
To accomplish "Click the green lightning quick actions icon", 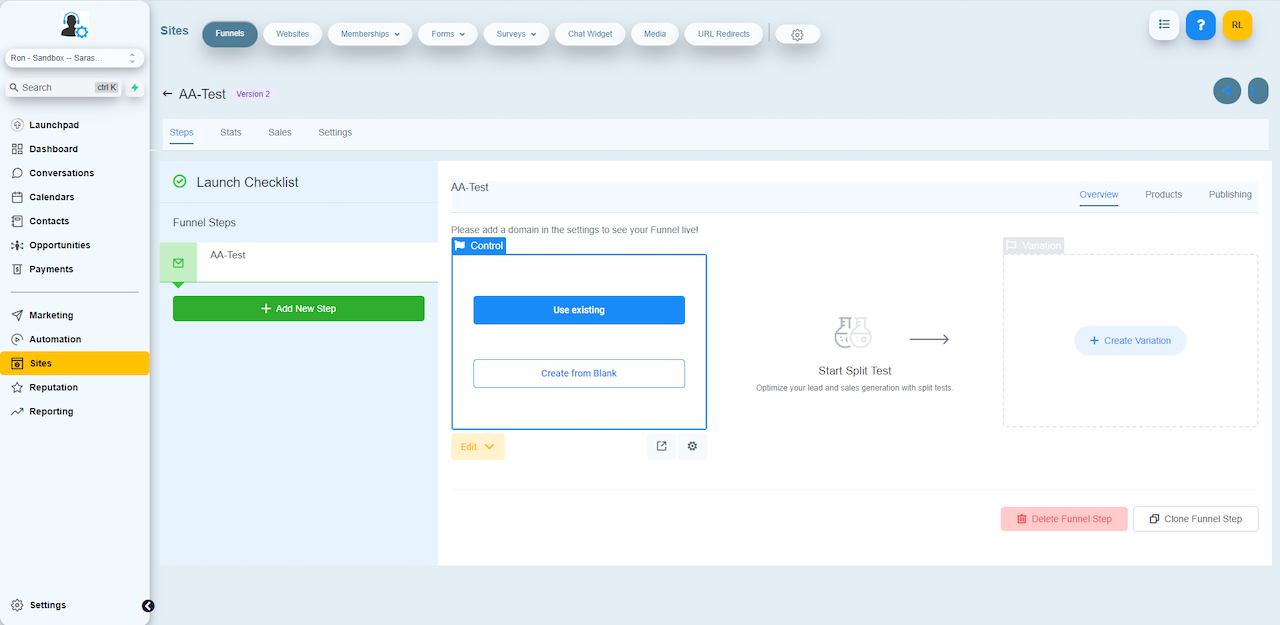I will (135, 88).
